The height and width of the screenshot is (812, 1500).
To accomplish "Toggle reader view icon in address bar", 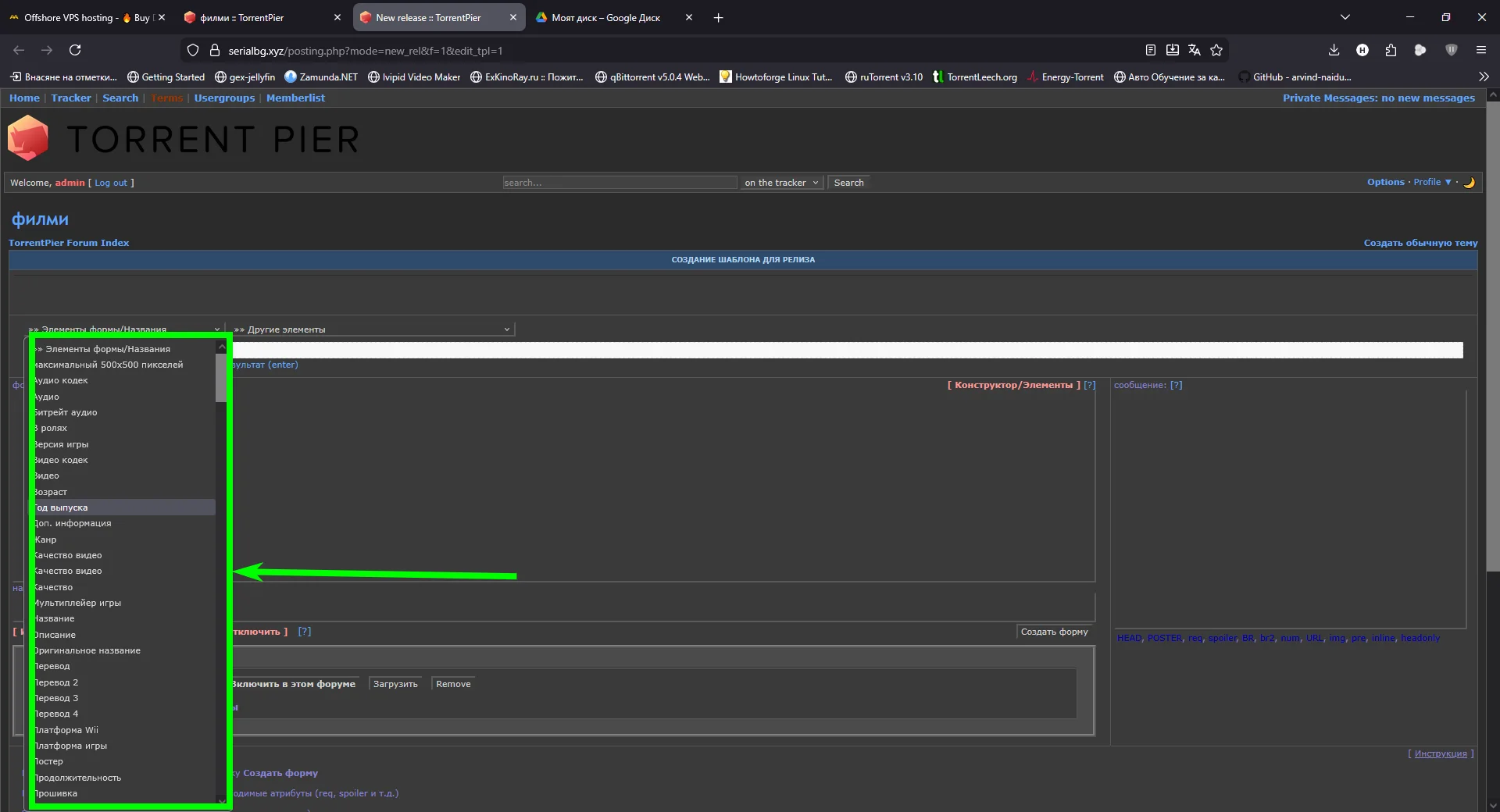I will coord(1150,50).
